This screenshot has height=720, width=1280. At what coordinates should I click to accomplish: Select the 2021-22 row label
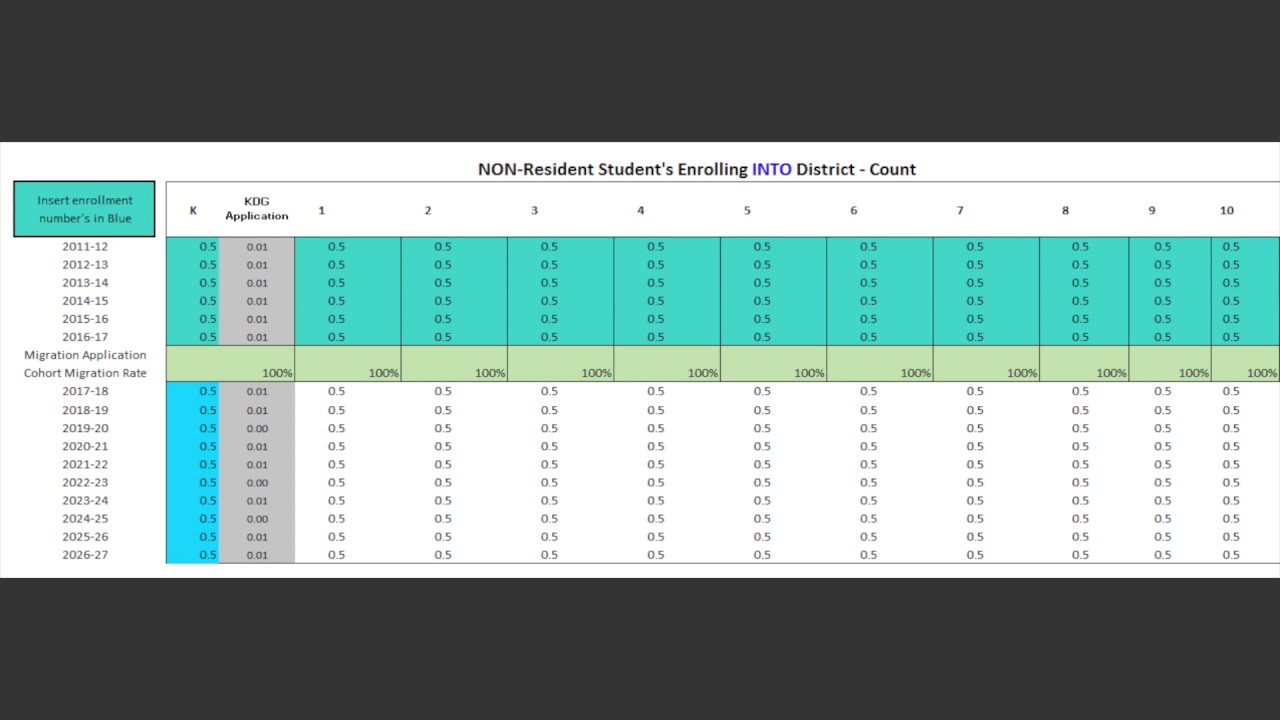coord(85,464)
